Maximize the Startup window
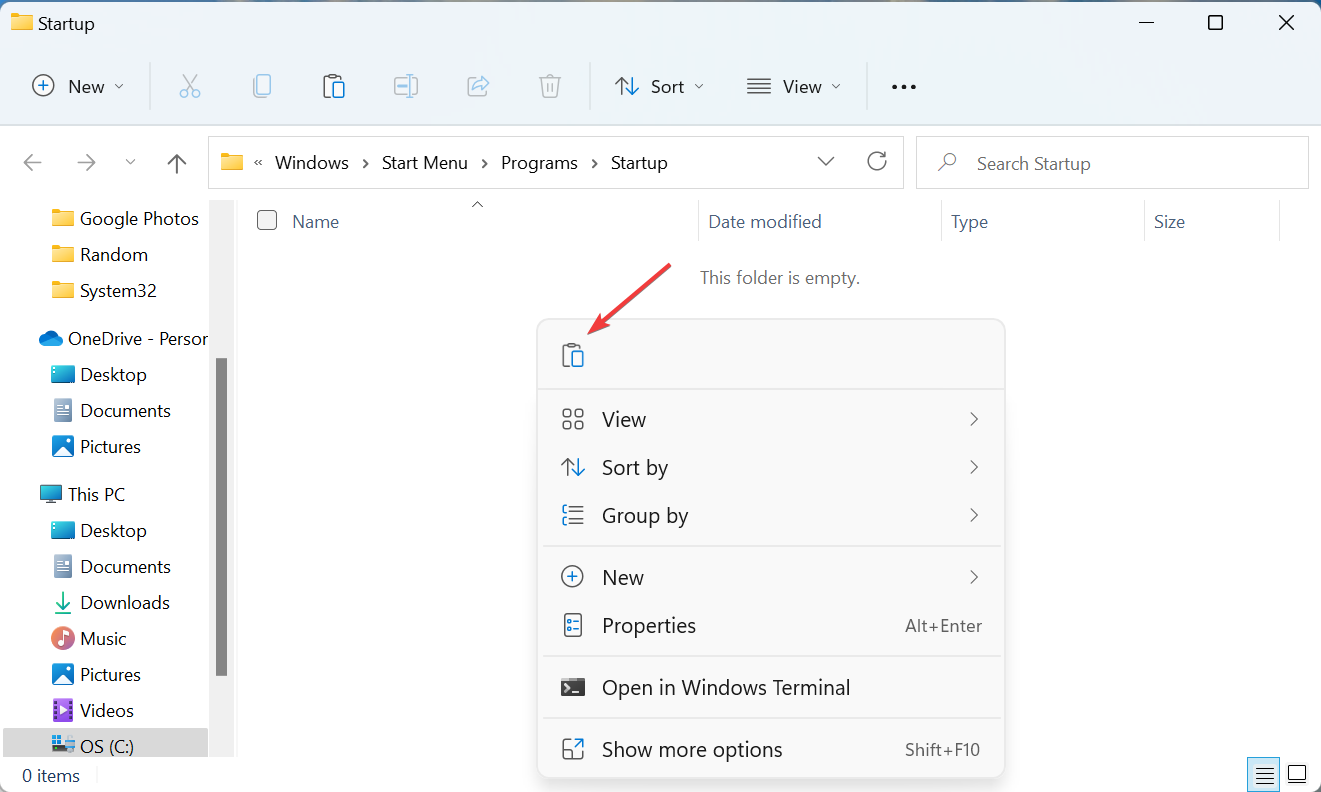The width and height of the screenshot is (1321, 792). (1215, 22)
